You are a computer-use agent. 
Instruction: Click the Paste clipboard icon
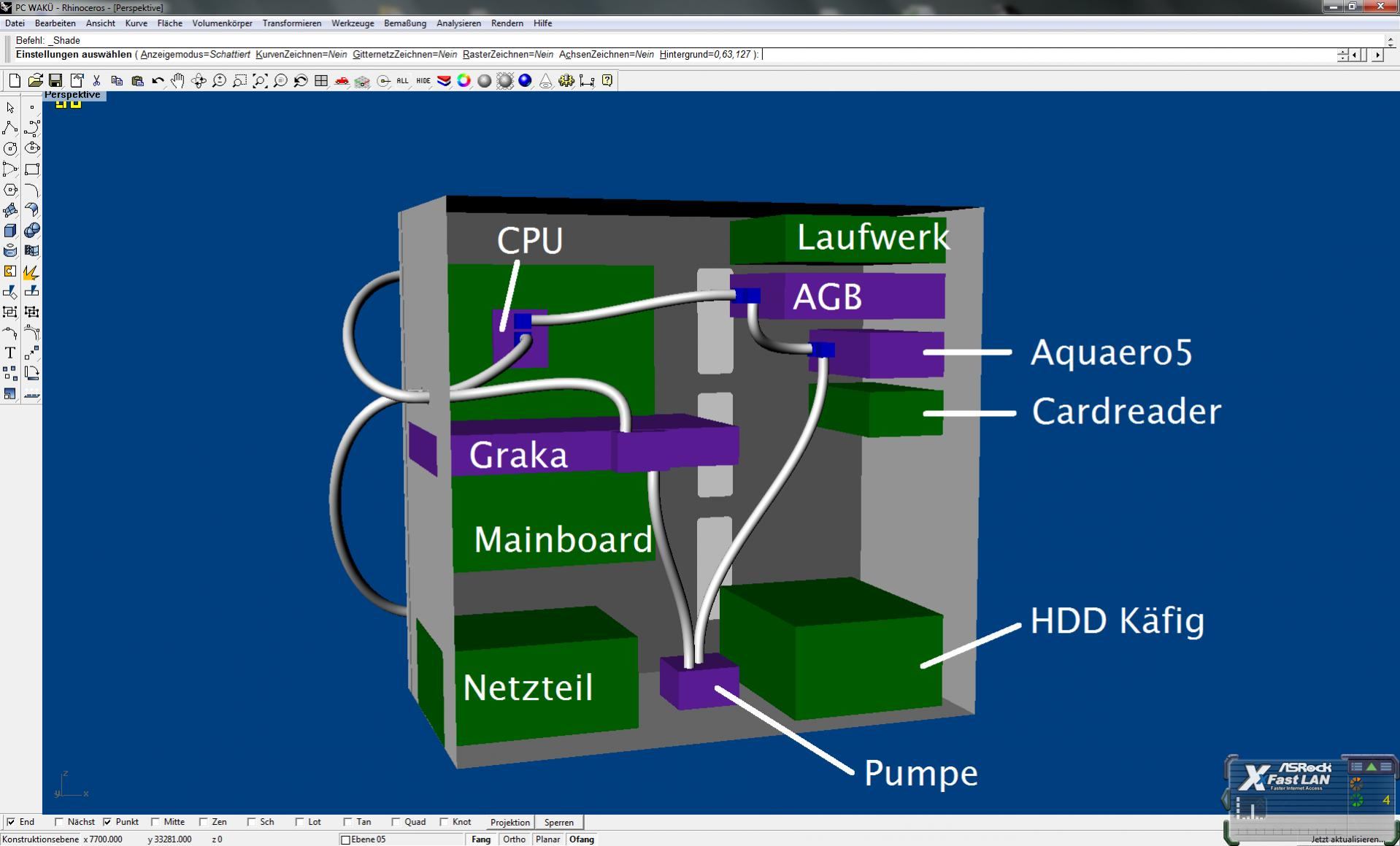pyautogui.click(x=137, y=81)
